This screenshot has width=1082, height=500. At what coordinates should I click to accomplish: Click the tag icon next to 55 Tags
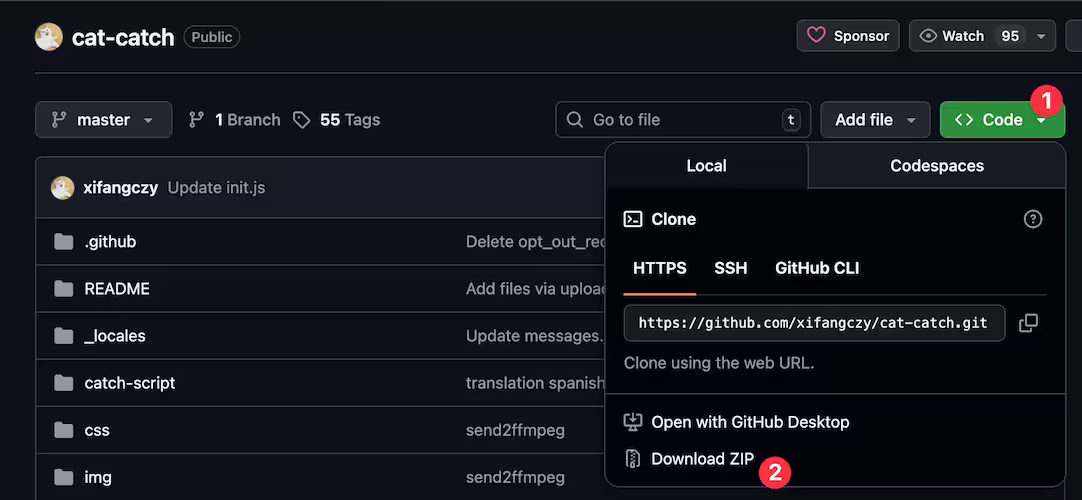(x=301, y=120)
